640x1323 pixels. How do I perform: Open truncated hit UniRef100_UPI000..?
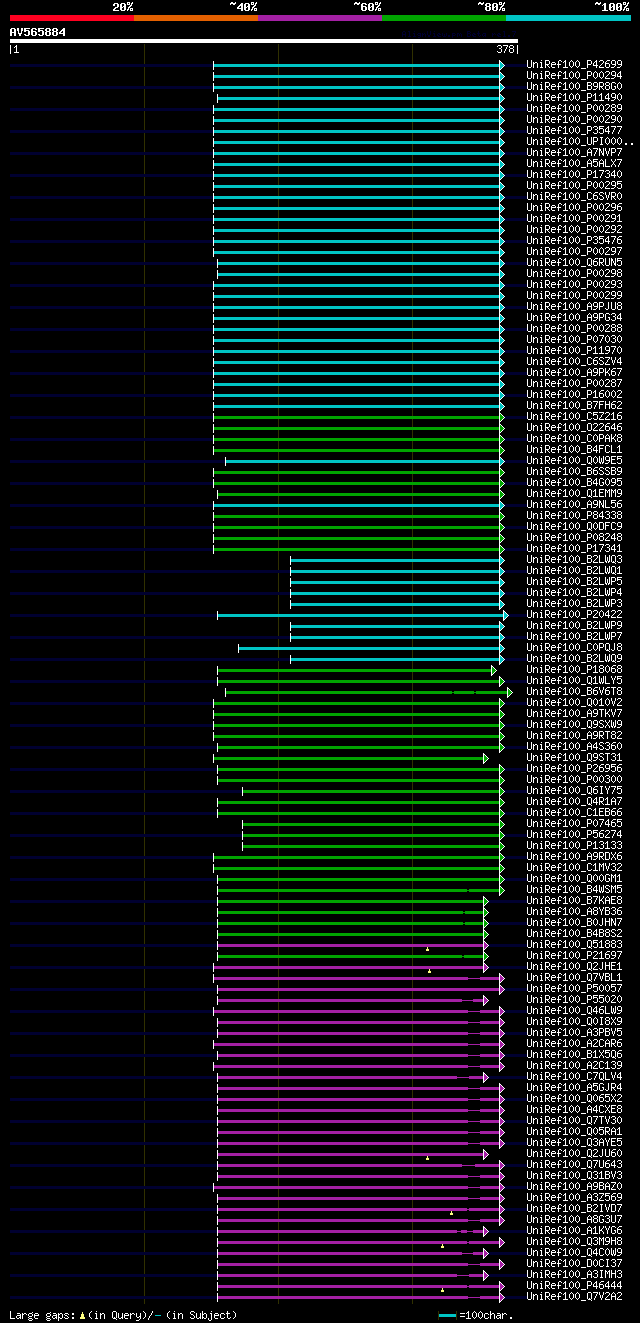point(580,141)
